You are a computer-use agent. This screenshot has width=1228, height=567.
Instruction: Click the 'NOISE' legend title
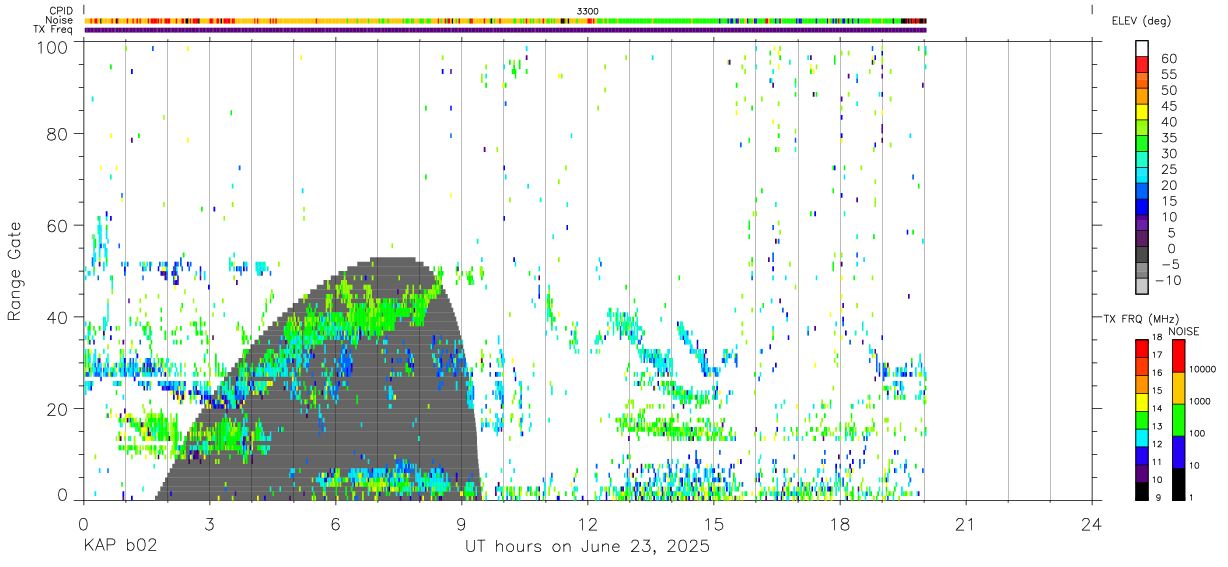1183,331
